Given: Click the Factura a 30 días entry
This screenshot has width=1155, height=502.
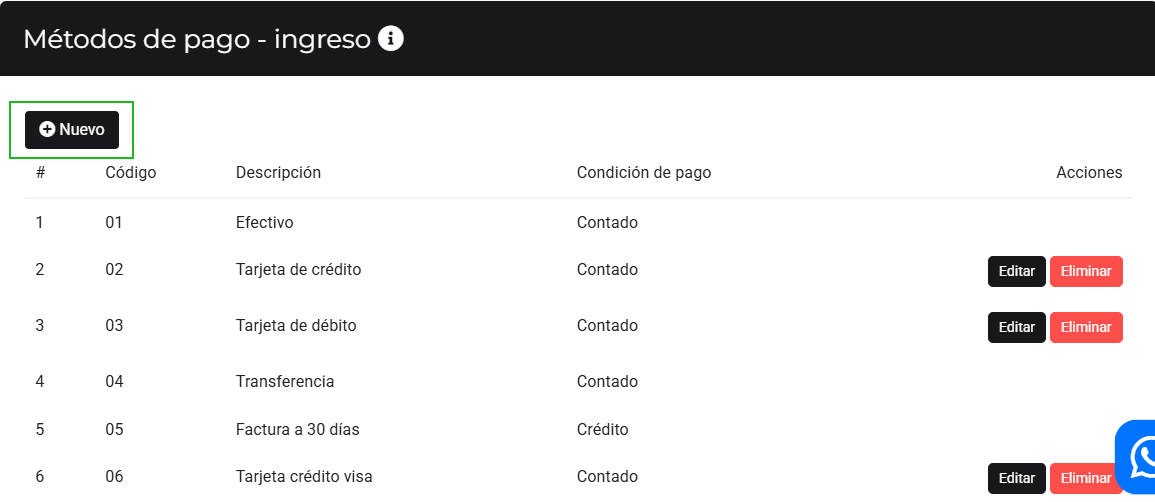Looking at the screenshot, I should 297,429.
